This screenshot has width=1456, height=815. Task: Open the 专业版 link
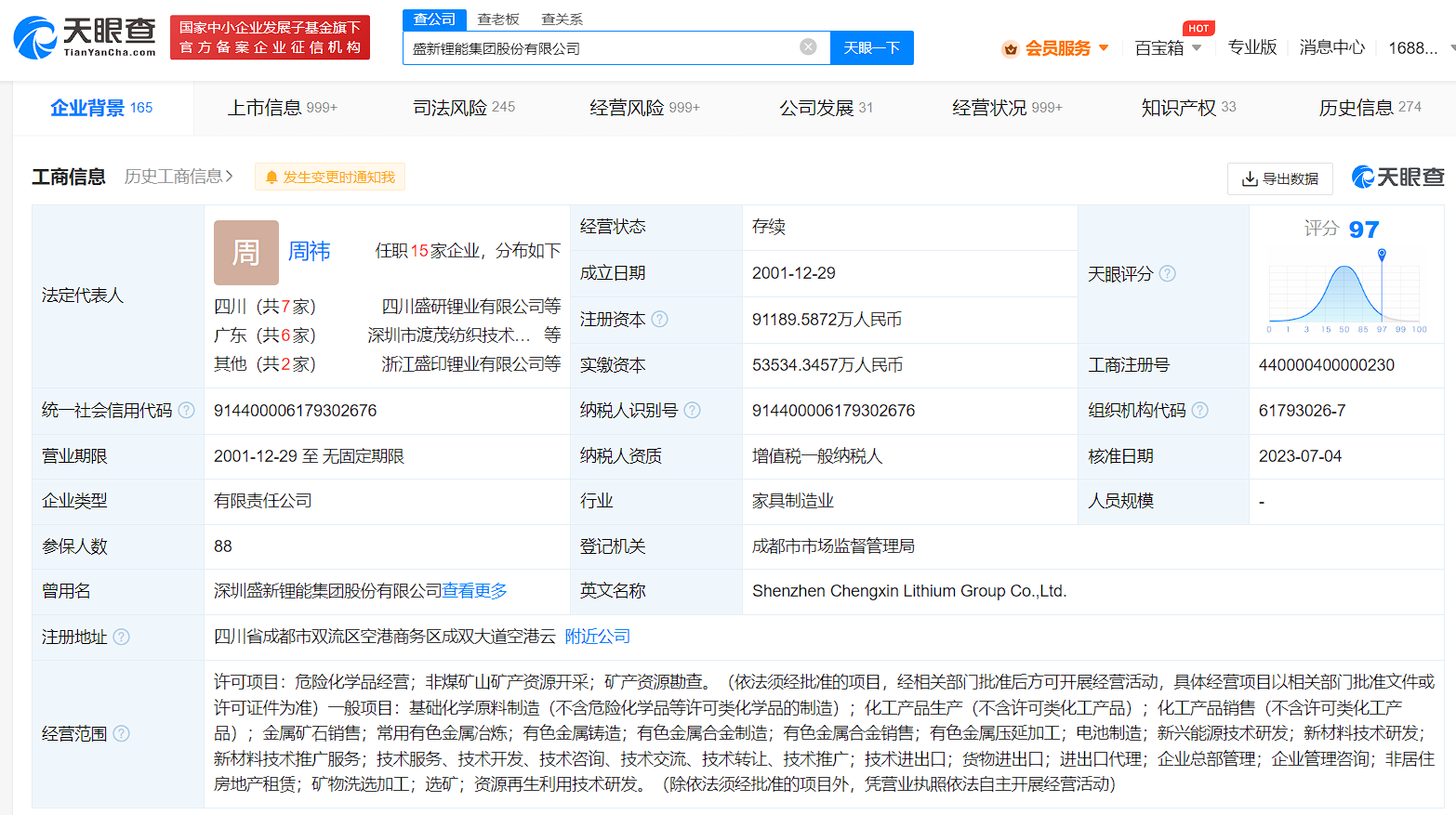pyautogui.click(x=1252, y=47)
